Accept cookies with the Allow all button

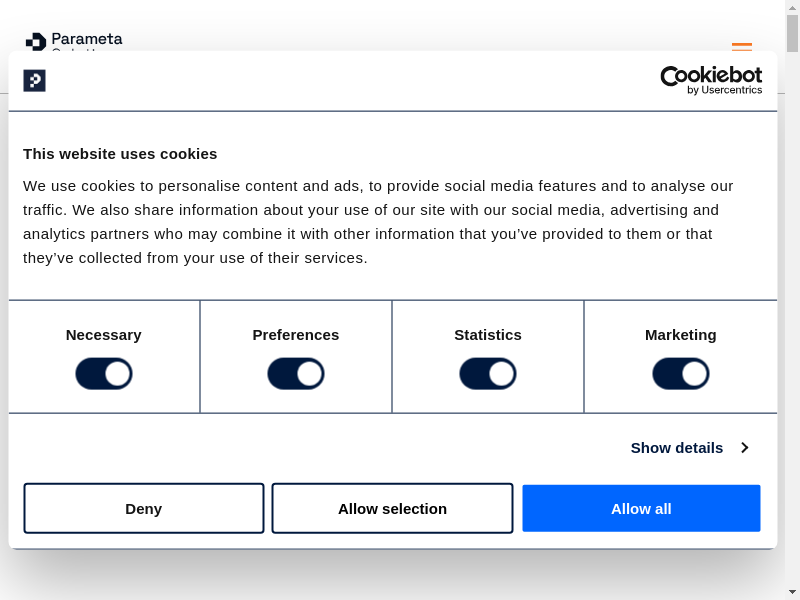tap(641, 509)
